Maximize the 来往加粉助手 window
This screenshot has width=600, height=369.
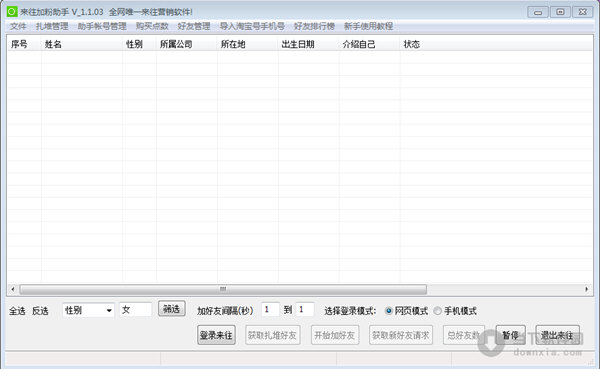tap(560, 12)
